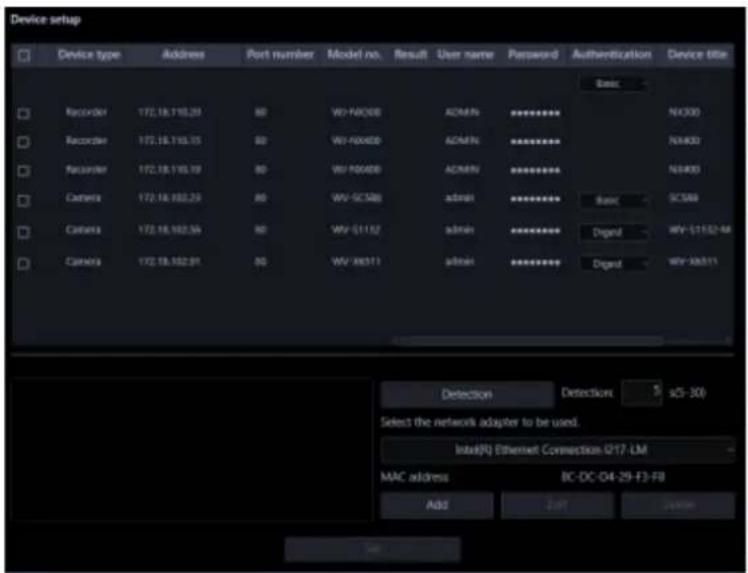Open the Basic authentication dropdown in the SC588 row
This screenshot has height=573, width=748.
613,200
